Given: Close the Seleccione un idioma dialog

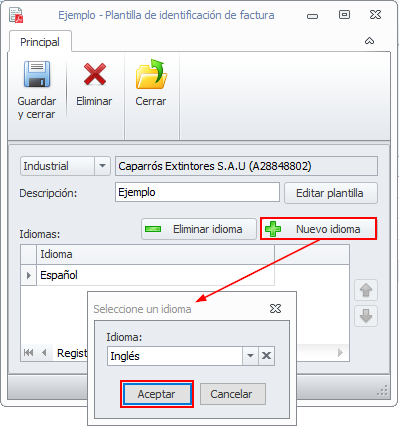Looking at the screenshot, I should [275, 309].
